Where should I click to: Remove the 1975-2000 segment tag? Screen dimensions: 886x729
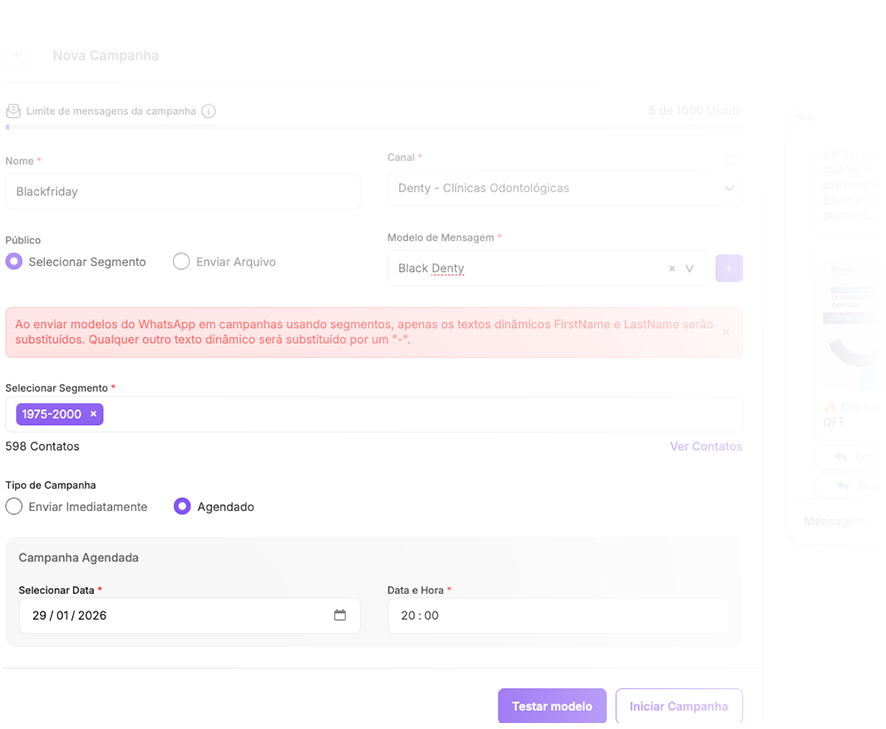tap(94, 414)
